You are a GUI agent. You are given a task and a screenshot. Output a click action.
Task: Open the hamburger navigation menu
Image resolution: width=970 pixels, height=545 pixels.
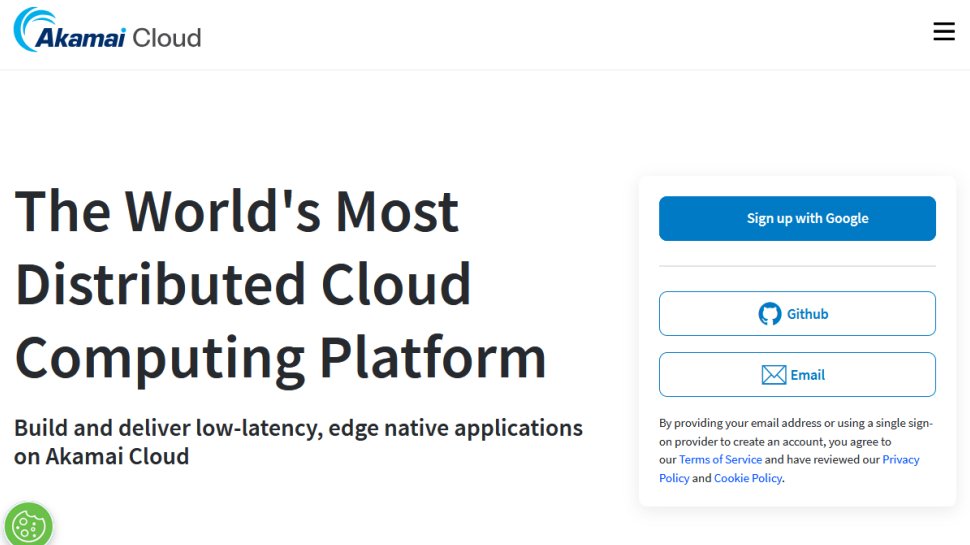click(x=944, y=31)
